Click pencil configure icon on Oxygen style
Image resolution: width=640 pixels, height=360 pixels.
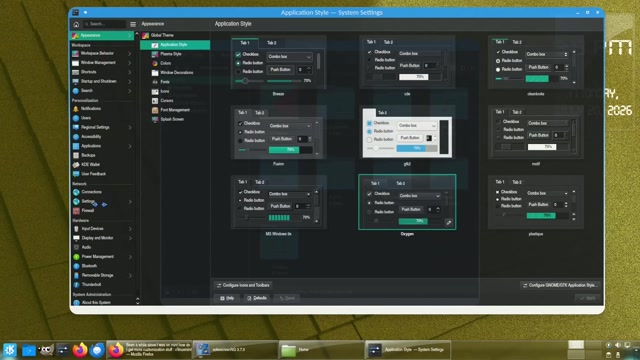(x=449, y=222)
